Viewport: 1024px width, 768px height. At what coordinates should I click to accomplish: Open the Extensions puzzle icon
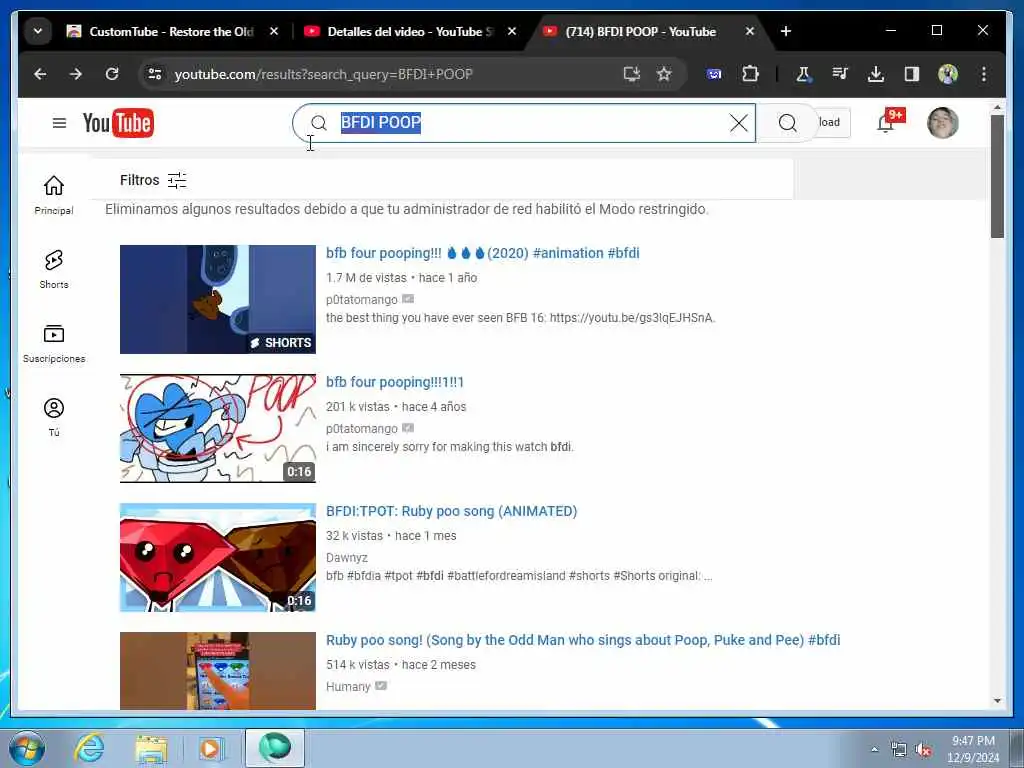coord(750,74)
